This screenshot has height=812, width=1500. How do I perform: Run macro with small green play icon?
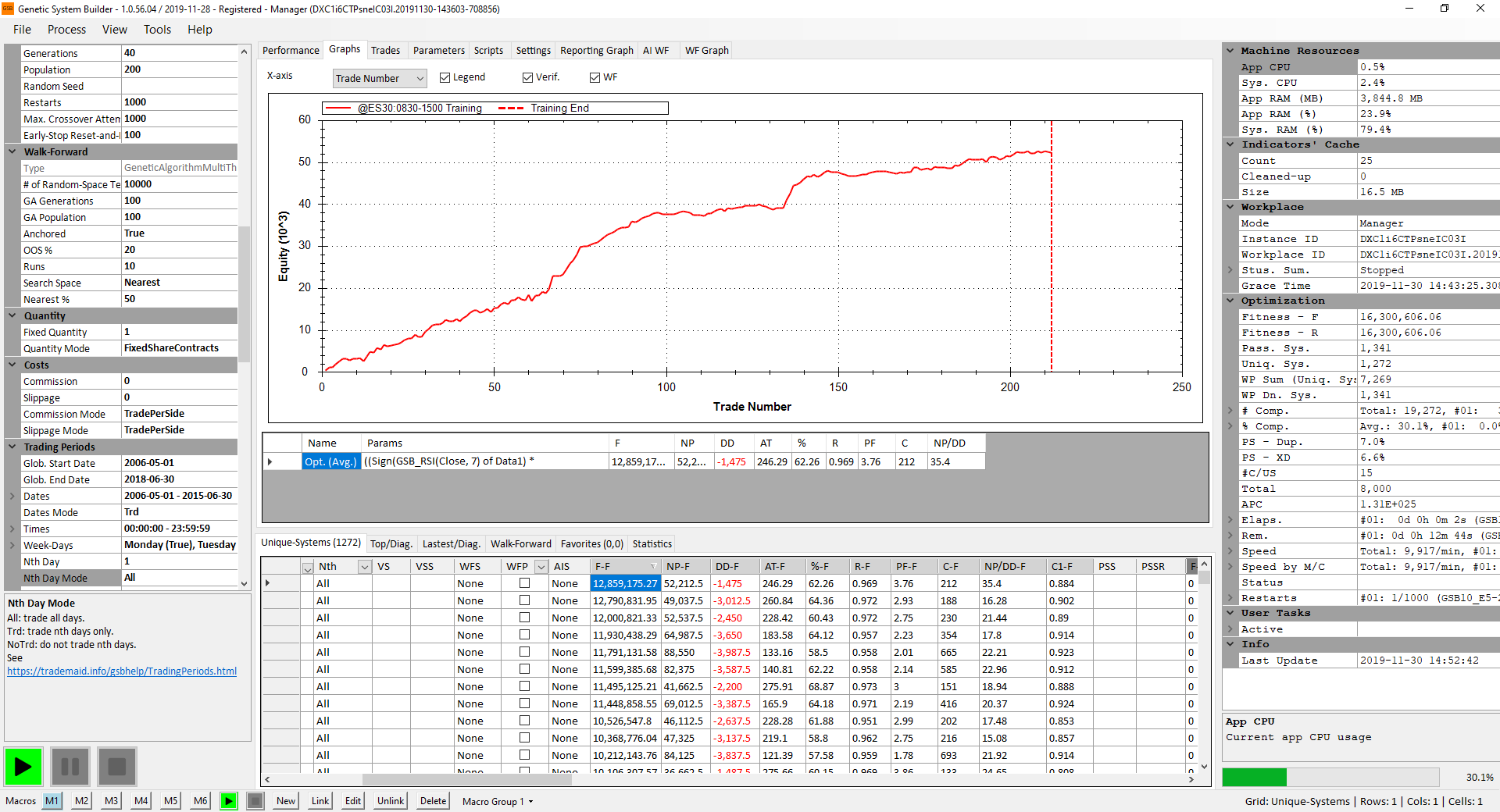click(228, 800)
